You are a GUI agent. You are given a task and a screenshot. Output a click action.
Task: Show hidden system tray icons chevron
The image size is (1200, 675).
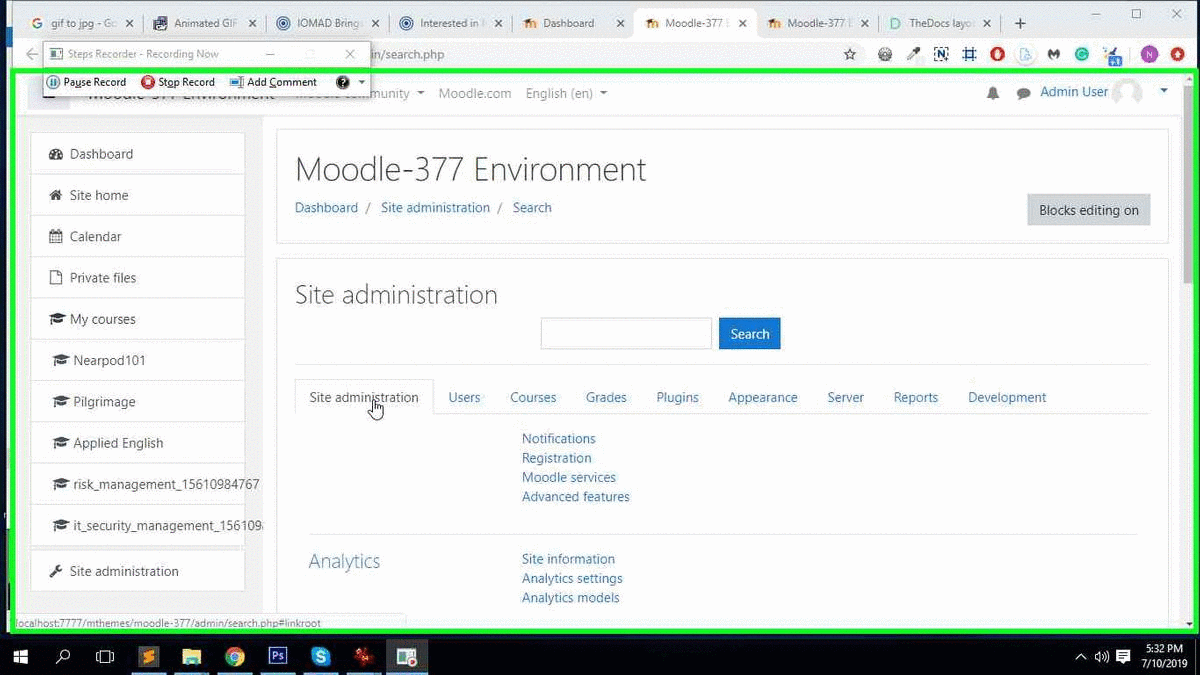[x=1081, y=657]
